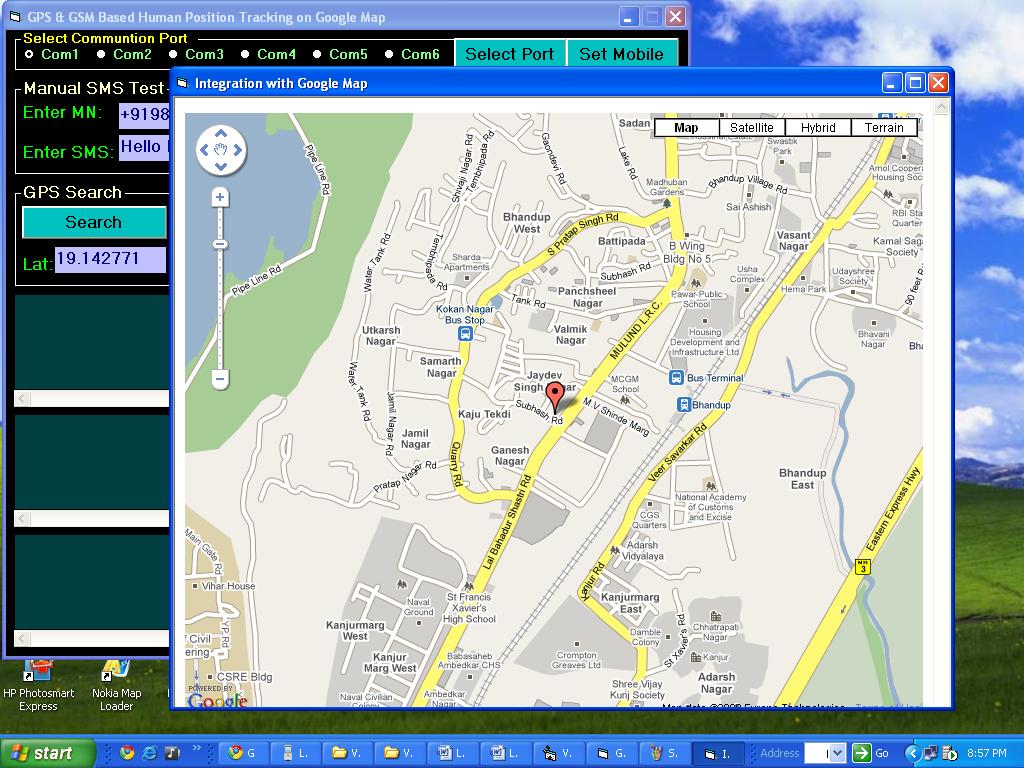
Task: Click the Battipada map label
Action: [622, 241]
